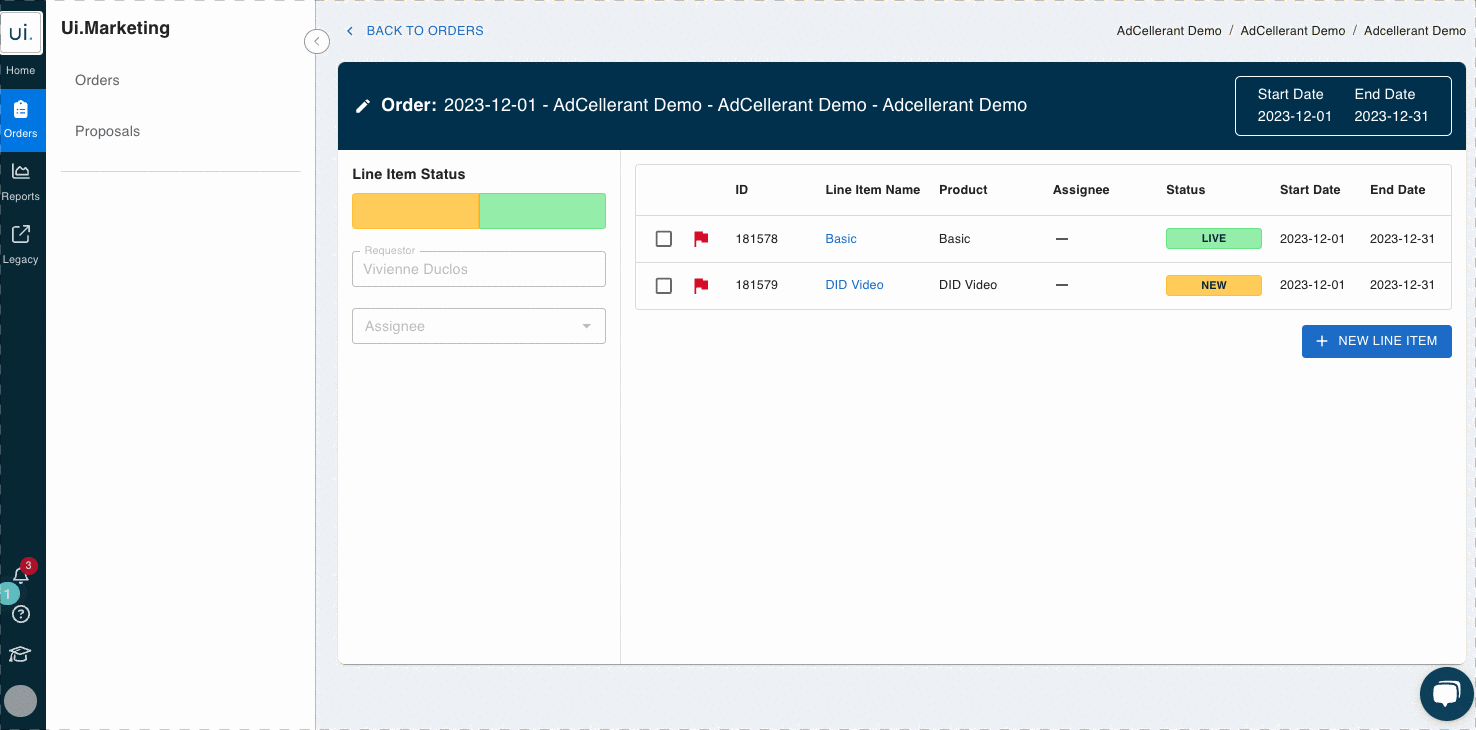The image size is (1476, 730).
Task: Open the chat bubble widget
Action: (1446, 693)
